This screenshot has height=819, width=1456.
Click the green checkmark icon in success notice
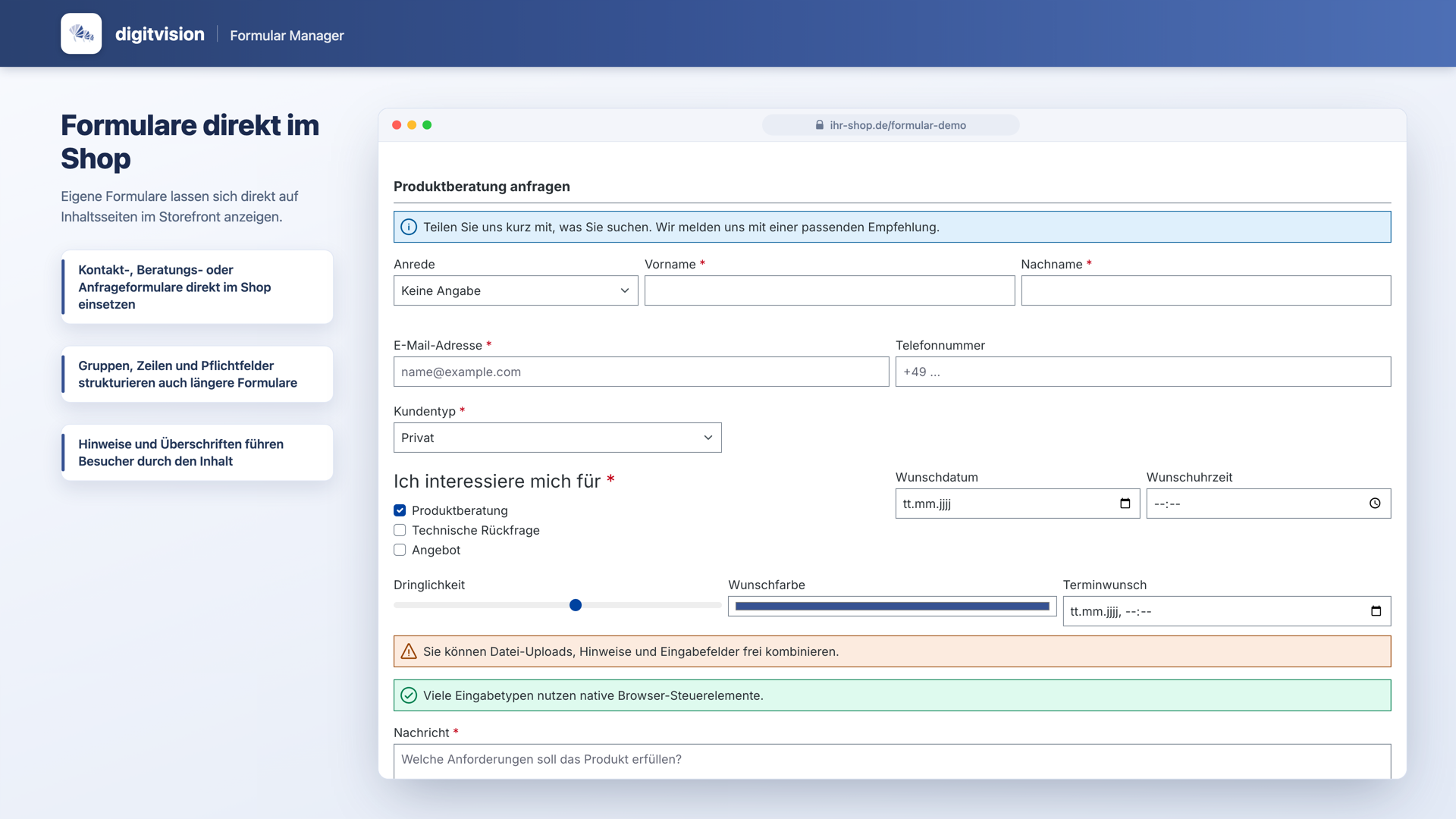tap(409, 695)
